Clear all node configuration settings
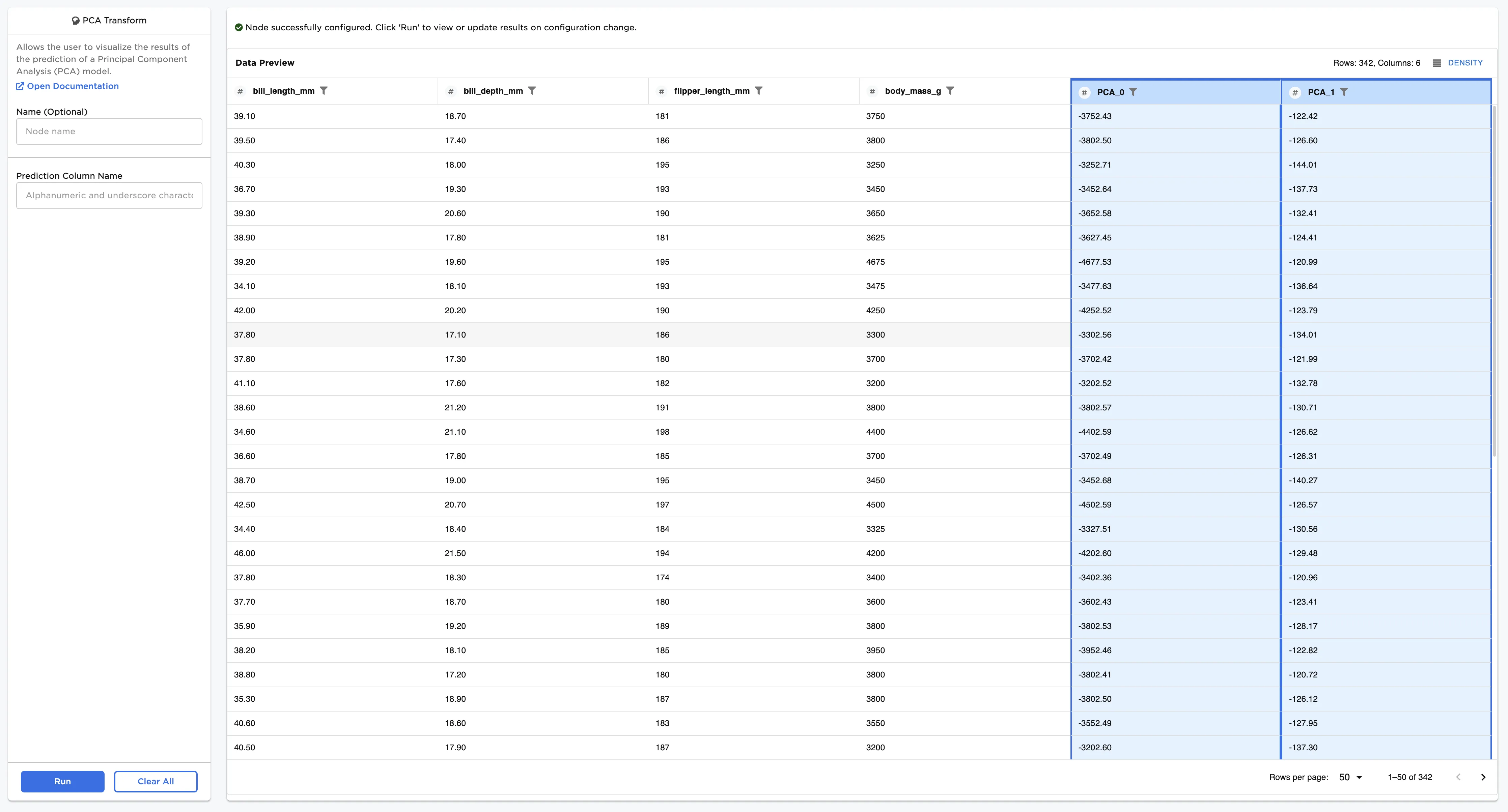 (155, 781)
